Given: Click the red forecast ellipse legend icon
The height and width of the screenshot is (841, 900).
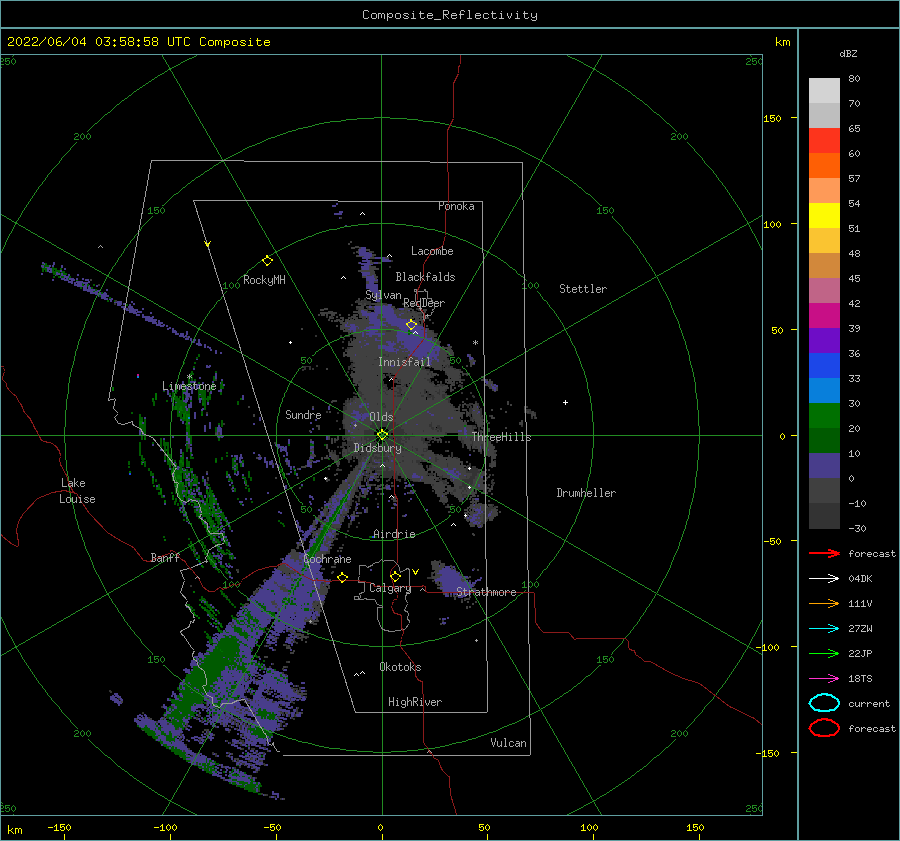Looking at the screenshot, I should click(x=824, y=728).
